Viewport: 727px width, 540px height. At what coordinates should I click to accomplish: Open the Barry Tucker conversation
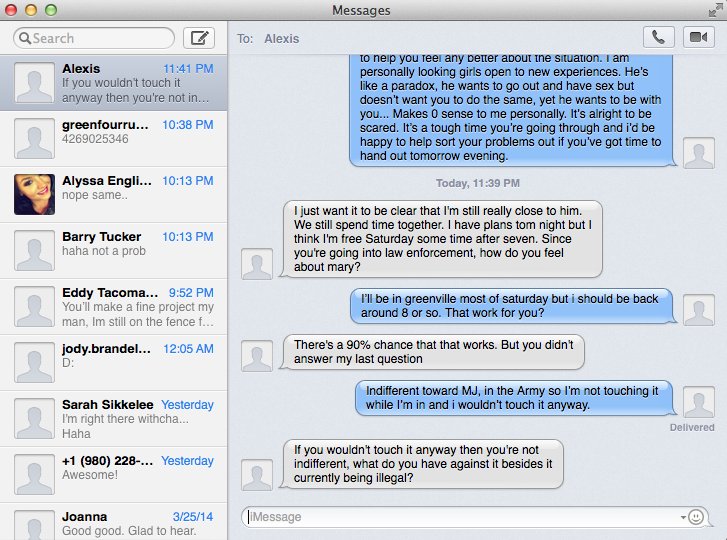pyautogui.click(x=114, y=250)
